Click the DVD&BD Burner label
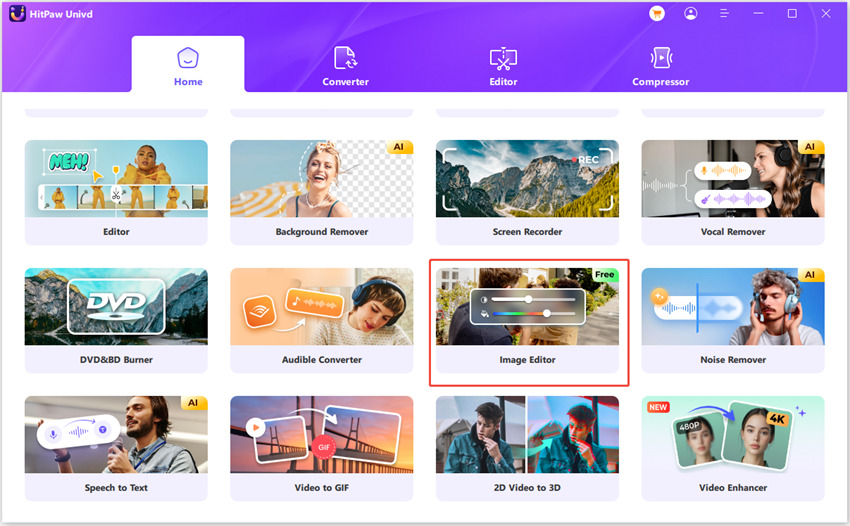This screenshot has height=526, width=850. pos(116,360)
